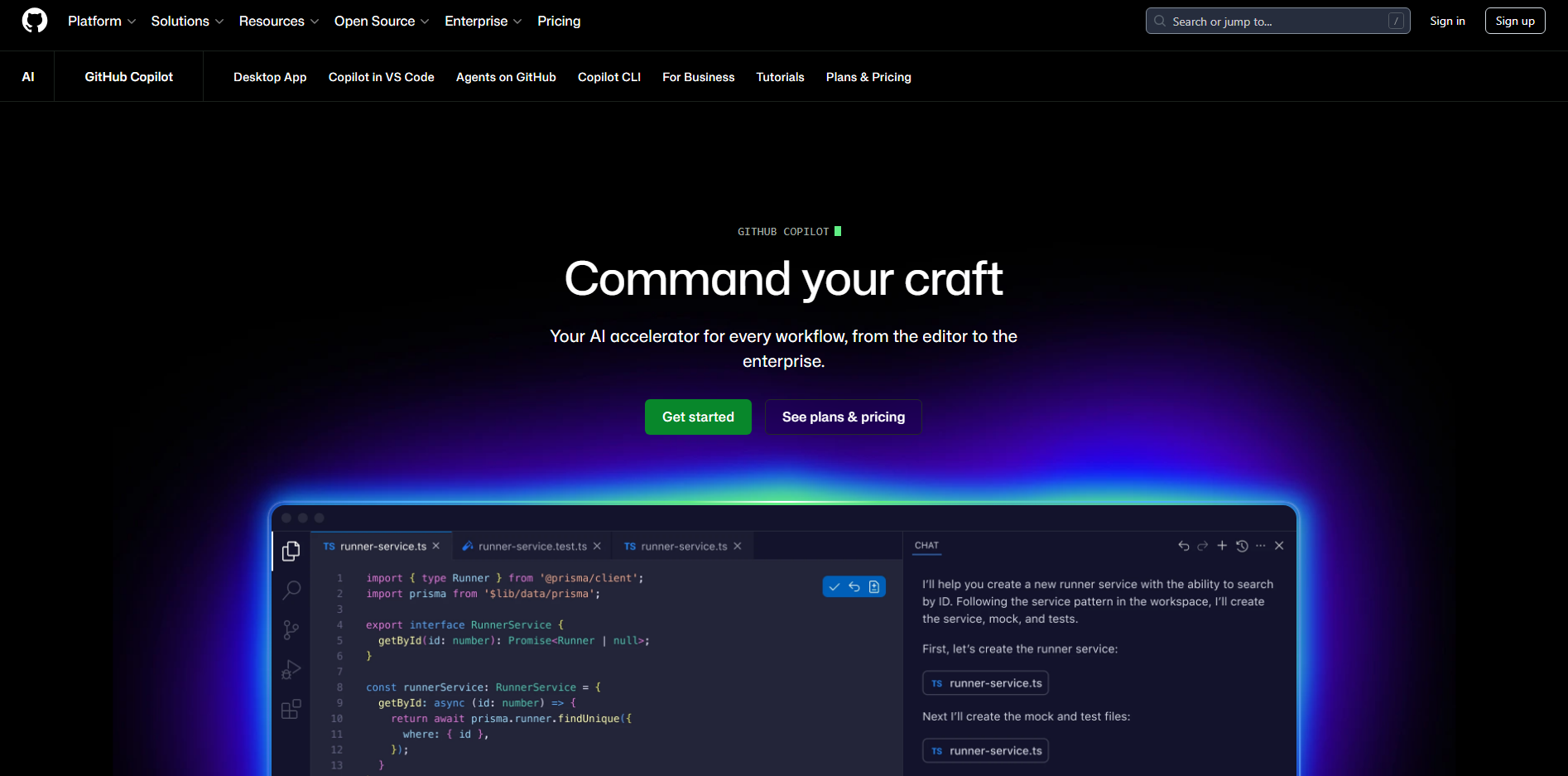The width and height of the screenshot is (1568, 776).
Task: Click the chat redo arrow icon
Action: point(1203,546)
